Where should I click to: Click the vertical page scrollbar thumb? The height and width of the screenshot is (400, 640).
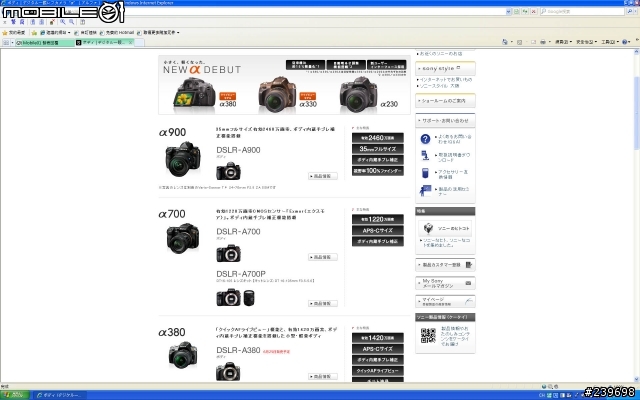[x=637, y=112]
